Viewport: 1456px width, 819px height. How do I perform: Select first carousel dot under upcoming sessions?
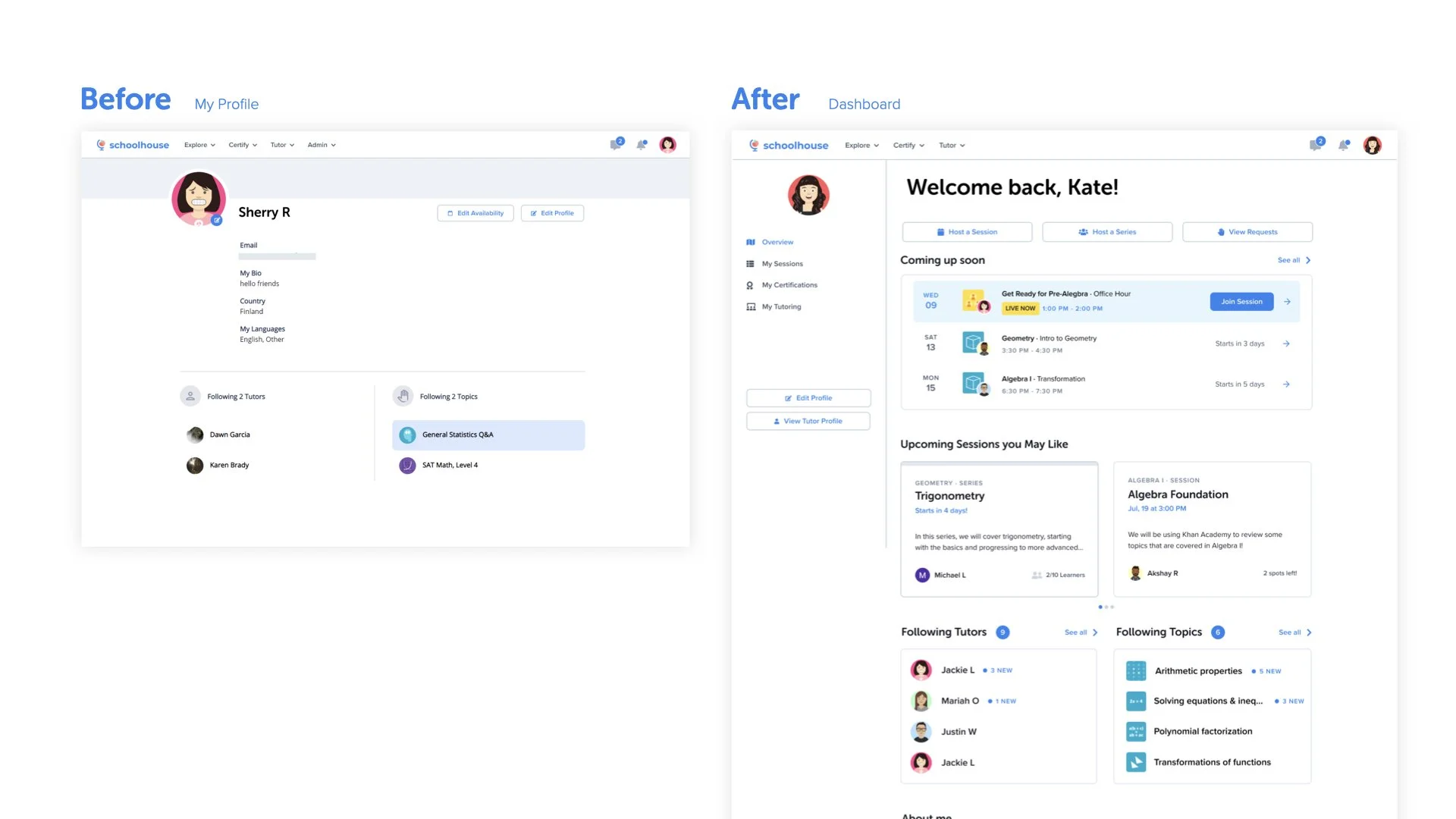pyautogui.click(x=1100, y=607)
